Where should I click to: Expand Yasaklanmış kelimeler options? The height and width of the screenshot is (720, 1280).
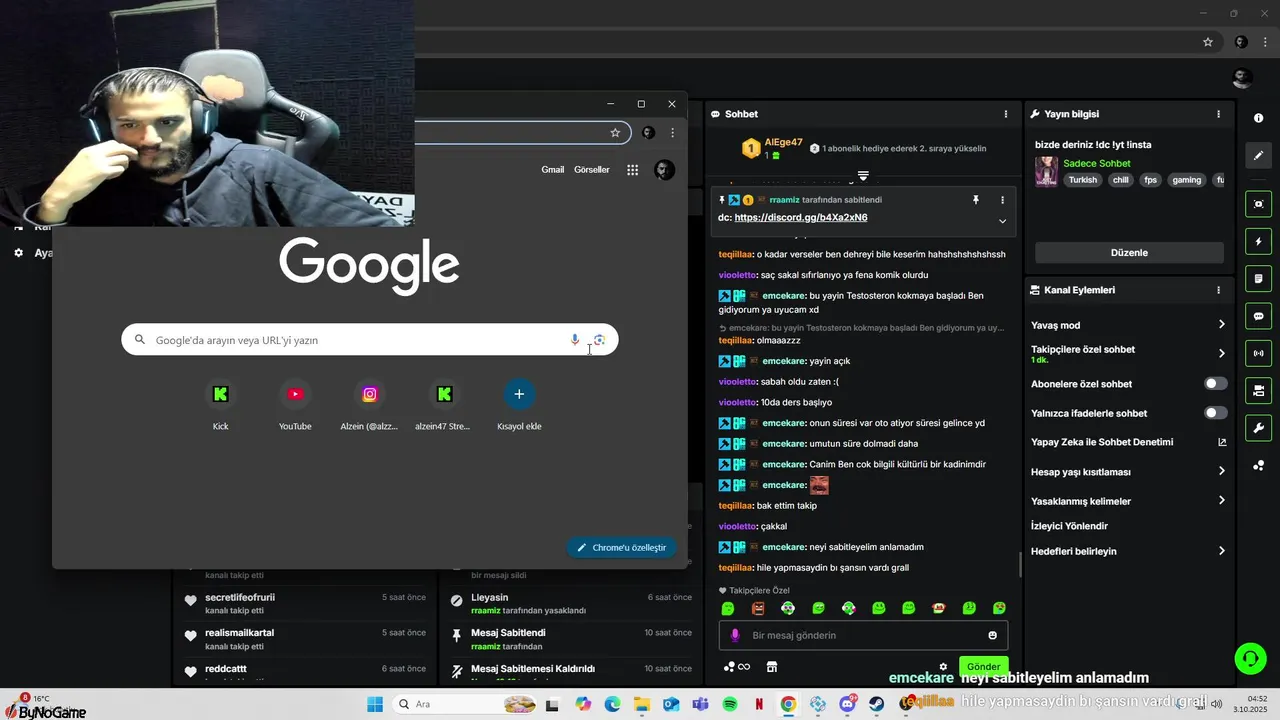tap(1221, 501)
